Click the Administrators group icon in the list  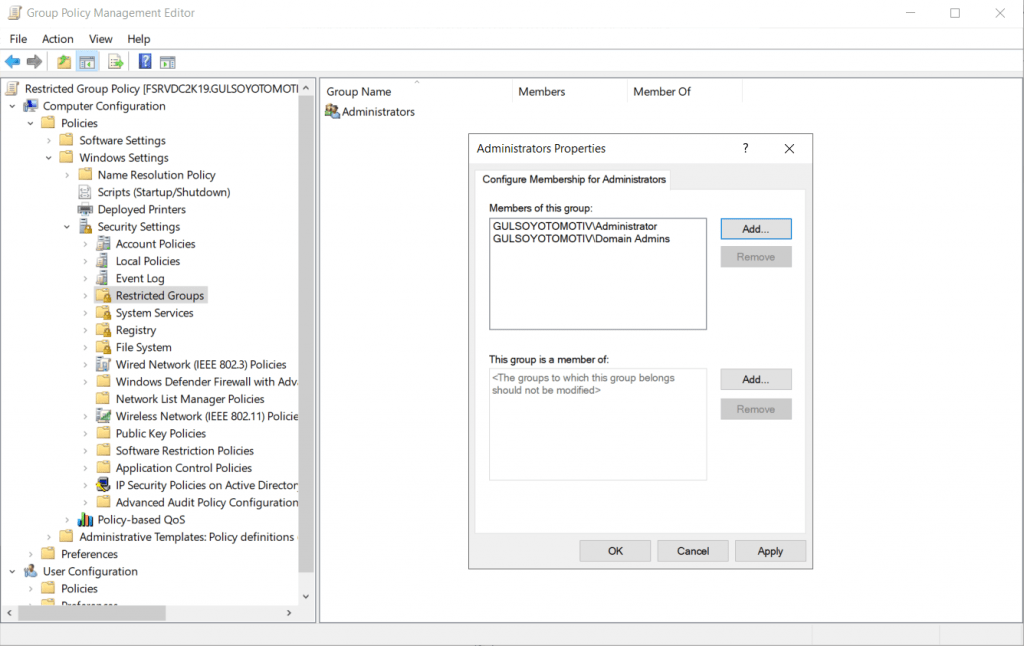point(332,112)
